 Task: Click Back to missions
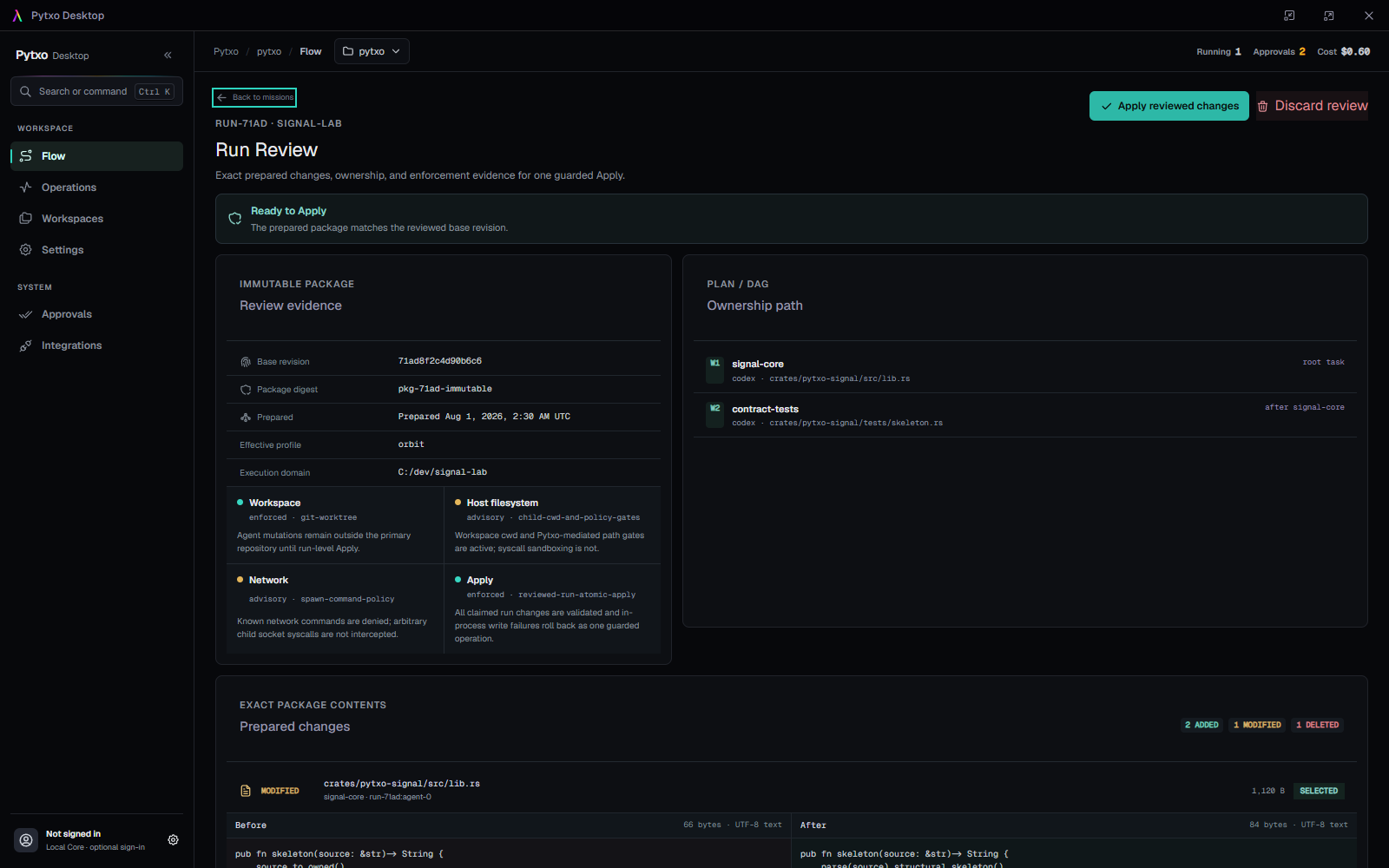click(254, 97)
